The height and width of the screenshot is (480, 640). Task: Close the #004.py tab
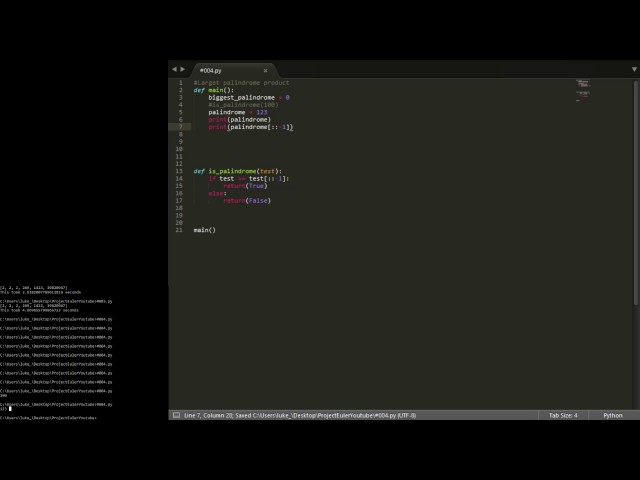pos(265,71)
